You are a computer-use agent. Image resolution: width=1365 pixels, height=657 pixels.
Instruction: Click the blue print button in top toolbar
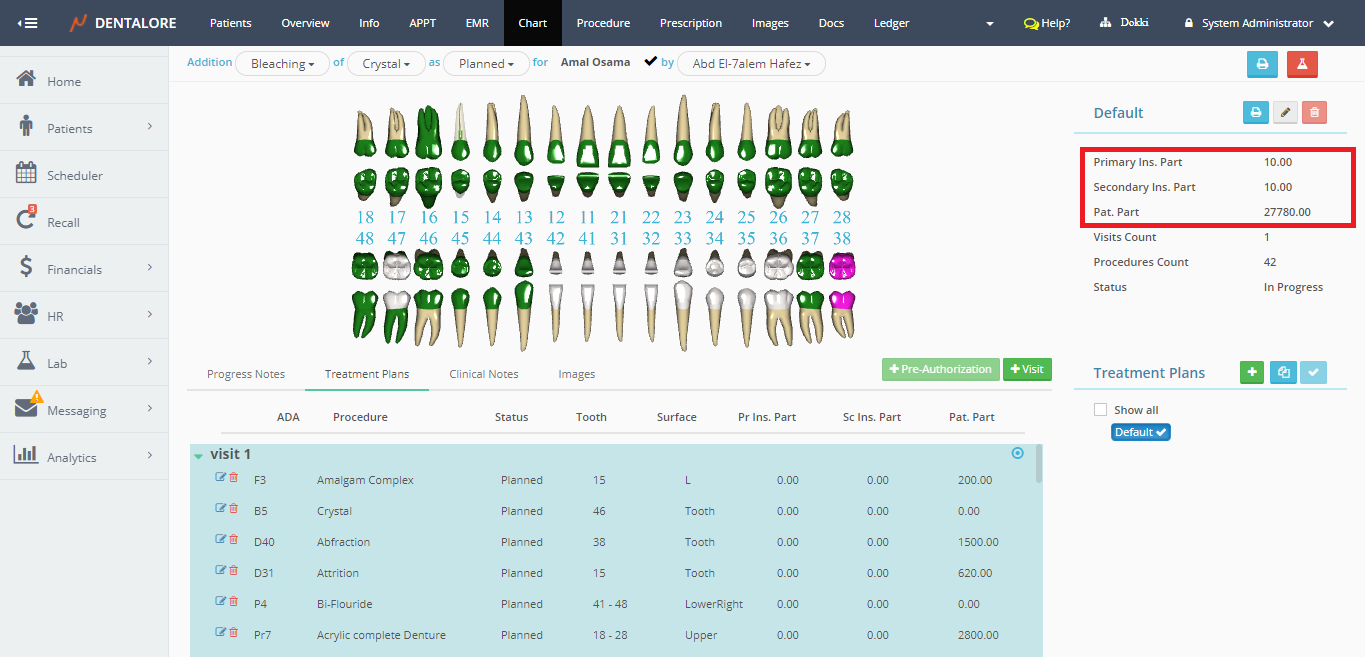(1262, 64)
